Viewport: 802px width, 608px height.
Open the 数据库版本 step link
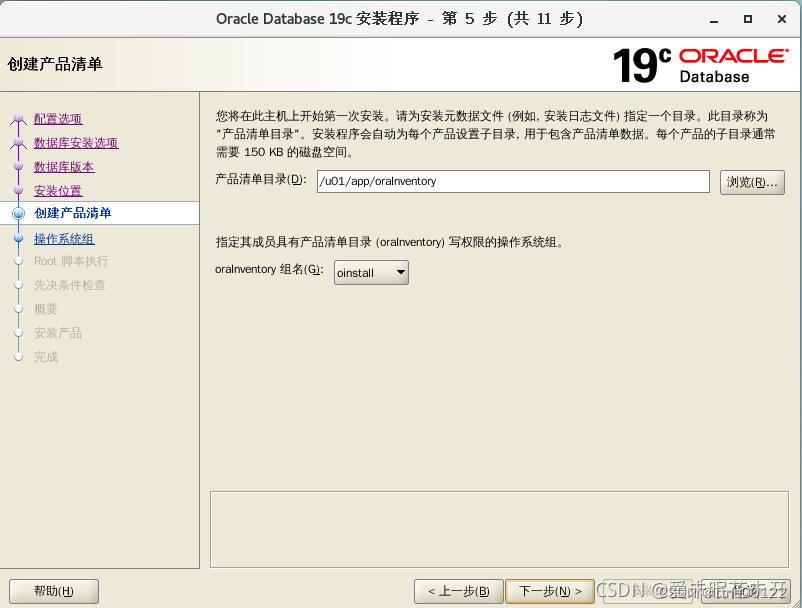point(64,167)
